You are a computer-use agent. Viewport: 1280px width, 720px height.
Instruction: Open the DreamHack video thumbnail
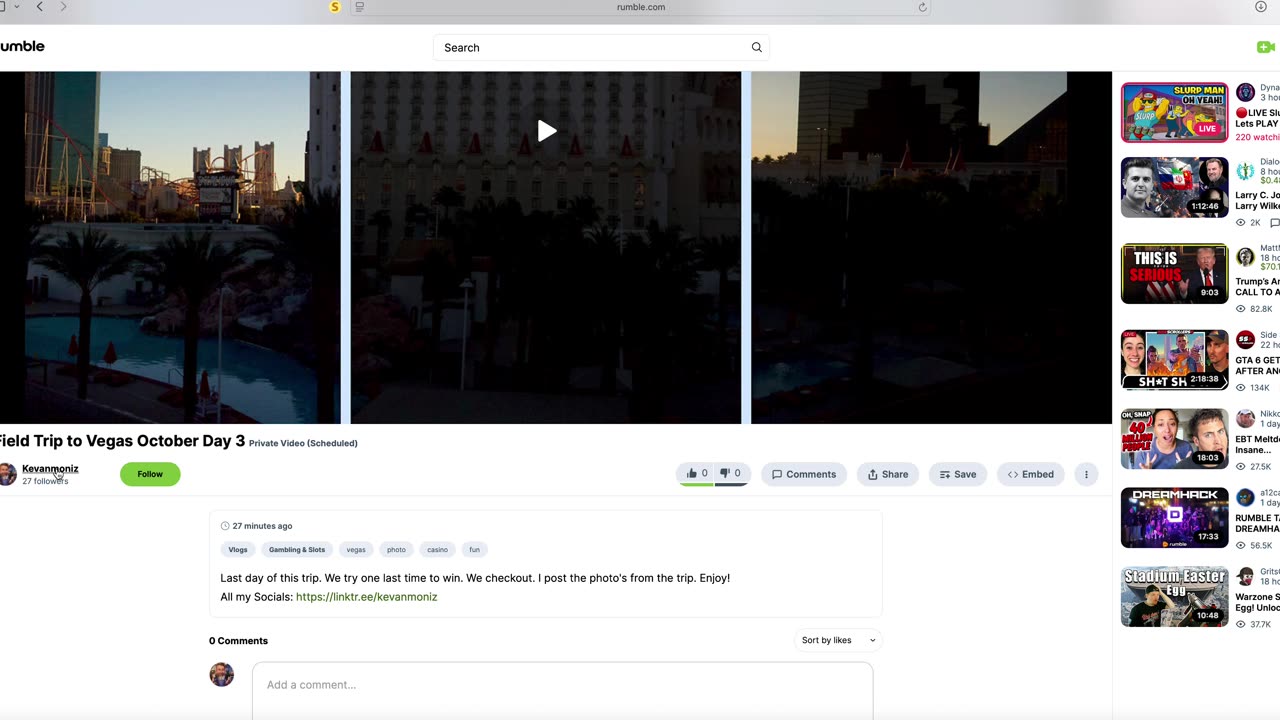[1175, 517]
